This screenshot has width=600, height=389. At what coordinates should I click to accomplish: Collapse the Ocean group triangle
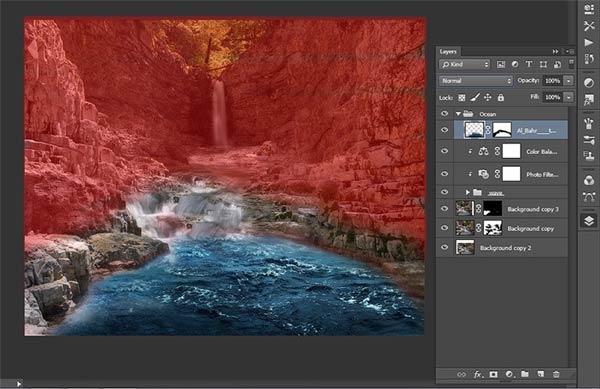458,114
